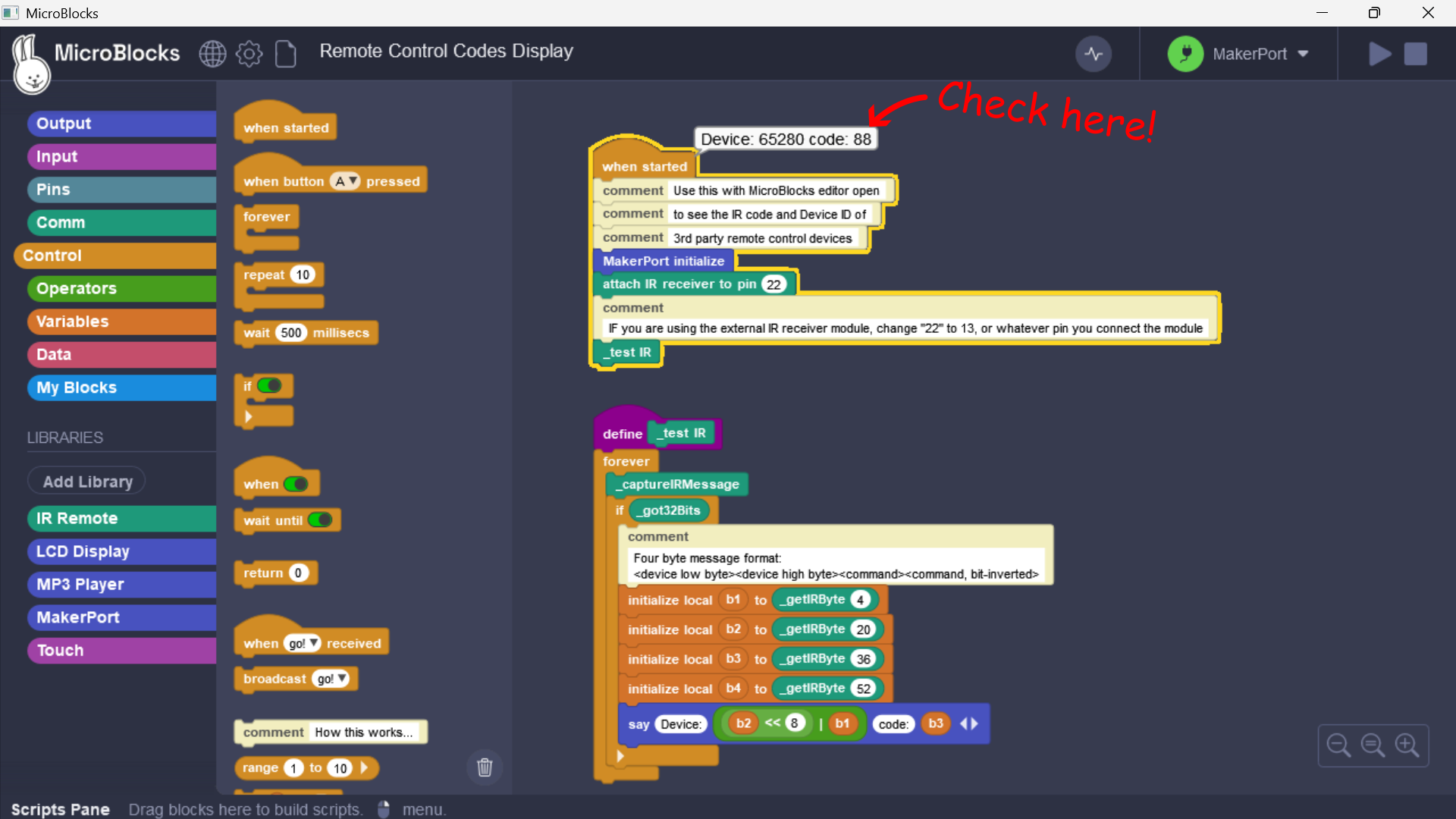Open the file document menu

(285, 53)
